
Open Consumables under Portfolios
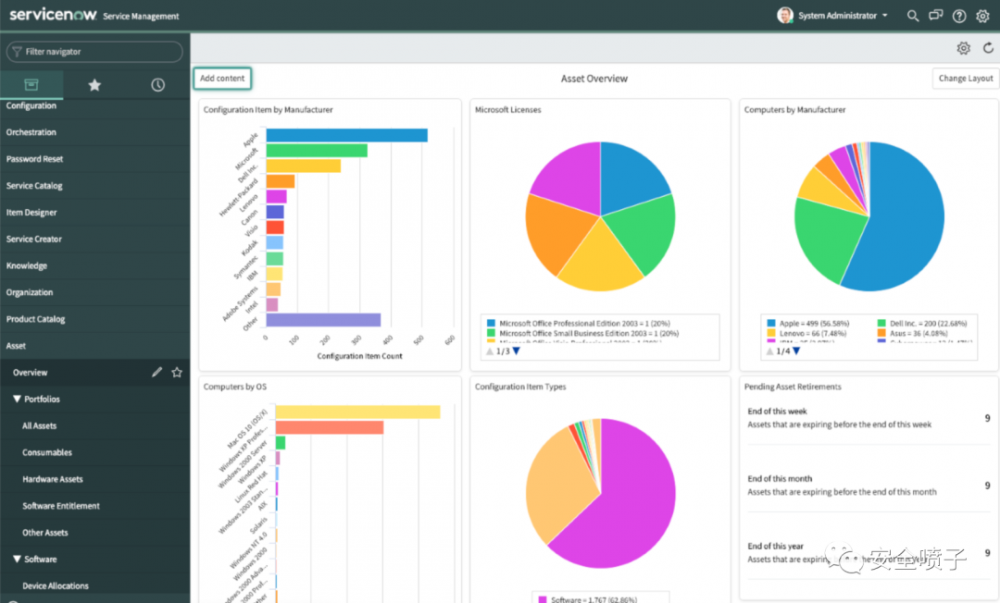tap(47, 453)
